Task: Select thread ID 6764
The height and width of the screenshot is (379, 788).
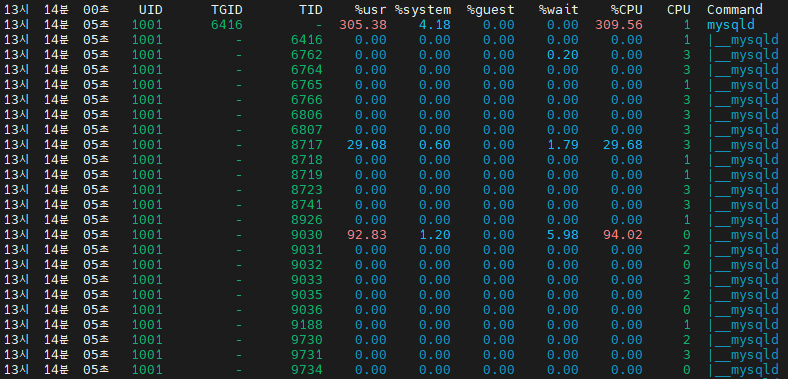Action: pos(307,70)
